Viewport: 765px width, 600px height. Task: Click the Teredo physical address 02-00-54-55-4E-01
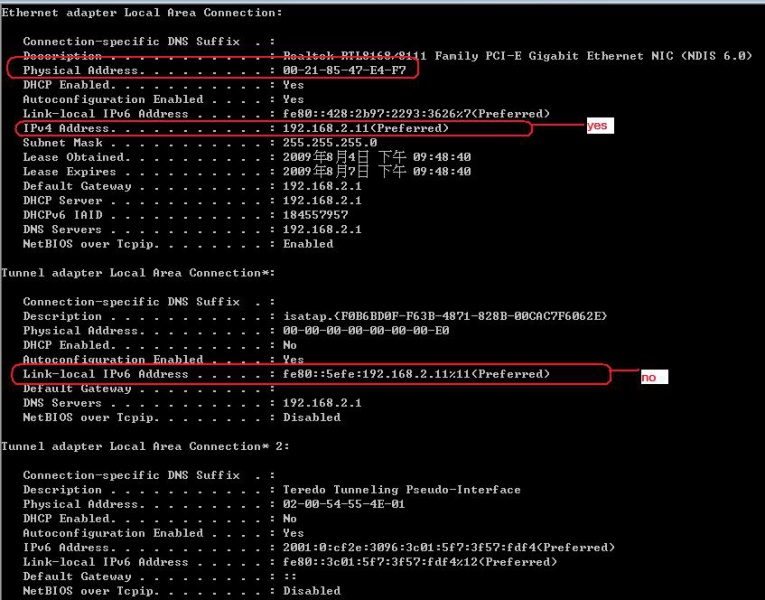click(344, 504)
